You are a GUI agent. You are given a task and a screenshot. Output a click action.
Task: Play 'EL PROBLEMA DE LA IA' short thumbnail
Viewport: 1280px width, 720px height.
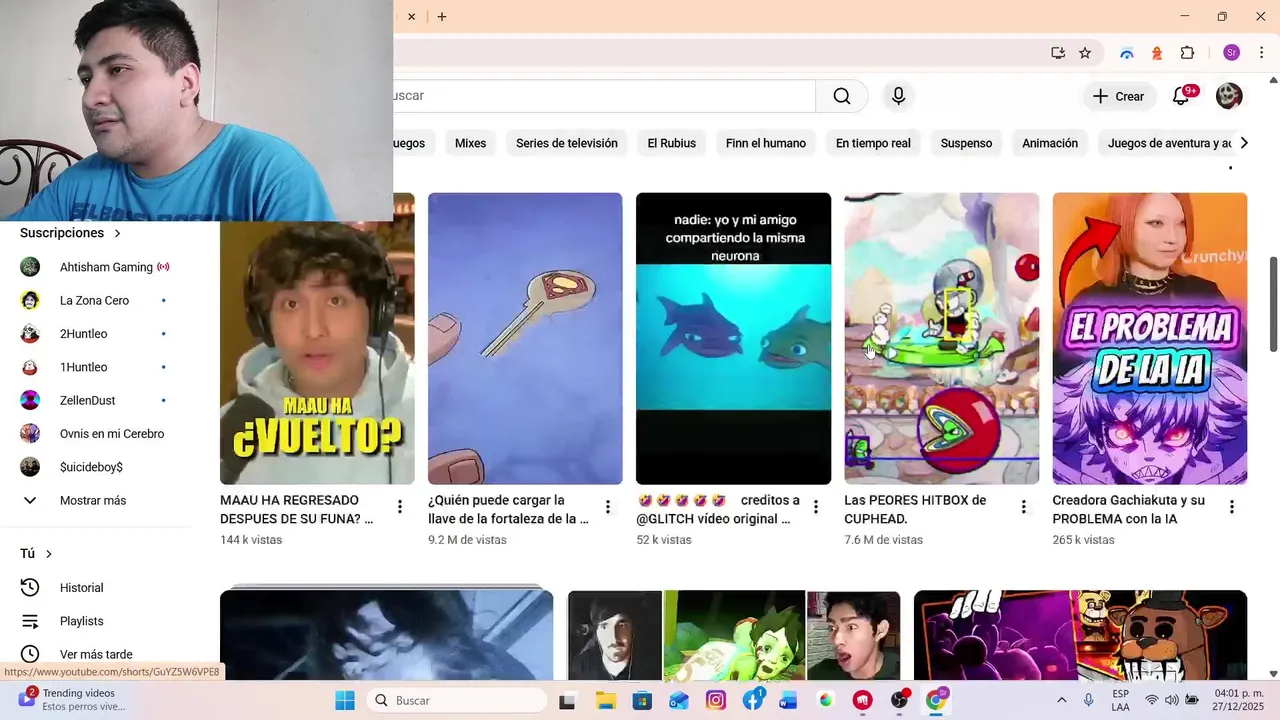[x=1149, y=339]
